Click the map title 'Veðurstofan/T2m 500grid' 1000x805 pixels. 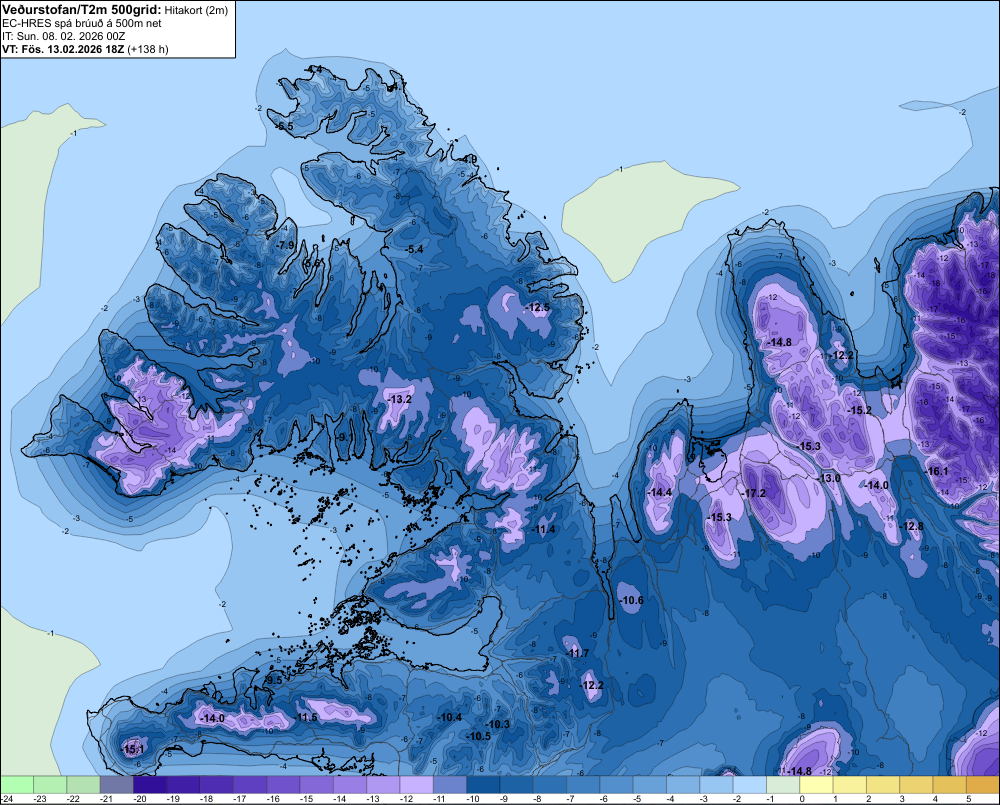pyautogui.click(x=82, y=10)
